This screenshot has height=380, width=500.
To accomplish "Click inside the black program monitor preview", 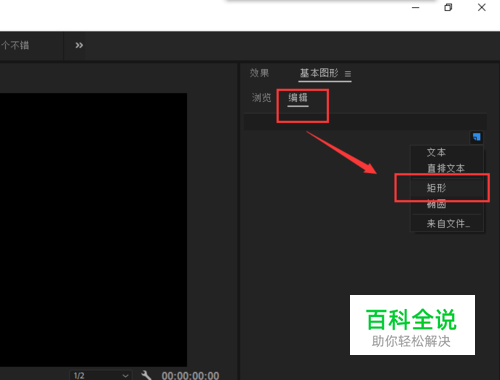I will pos(93,230).
